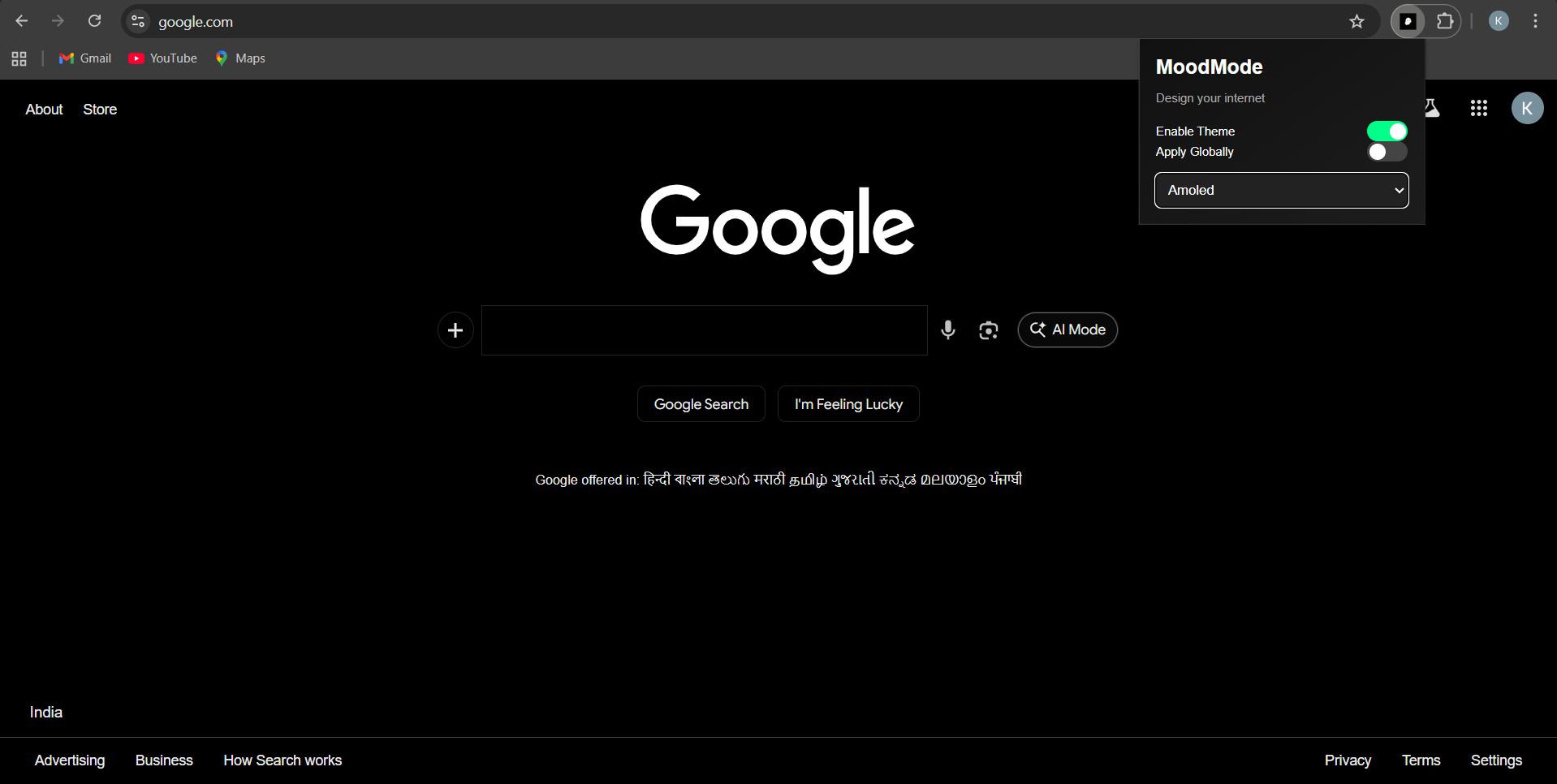Open the Privacy footer link
Image resolution: width=1557 pixels, height=784 pixels.
coord(1348,760)
